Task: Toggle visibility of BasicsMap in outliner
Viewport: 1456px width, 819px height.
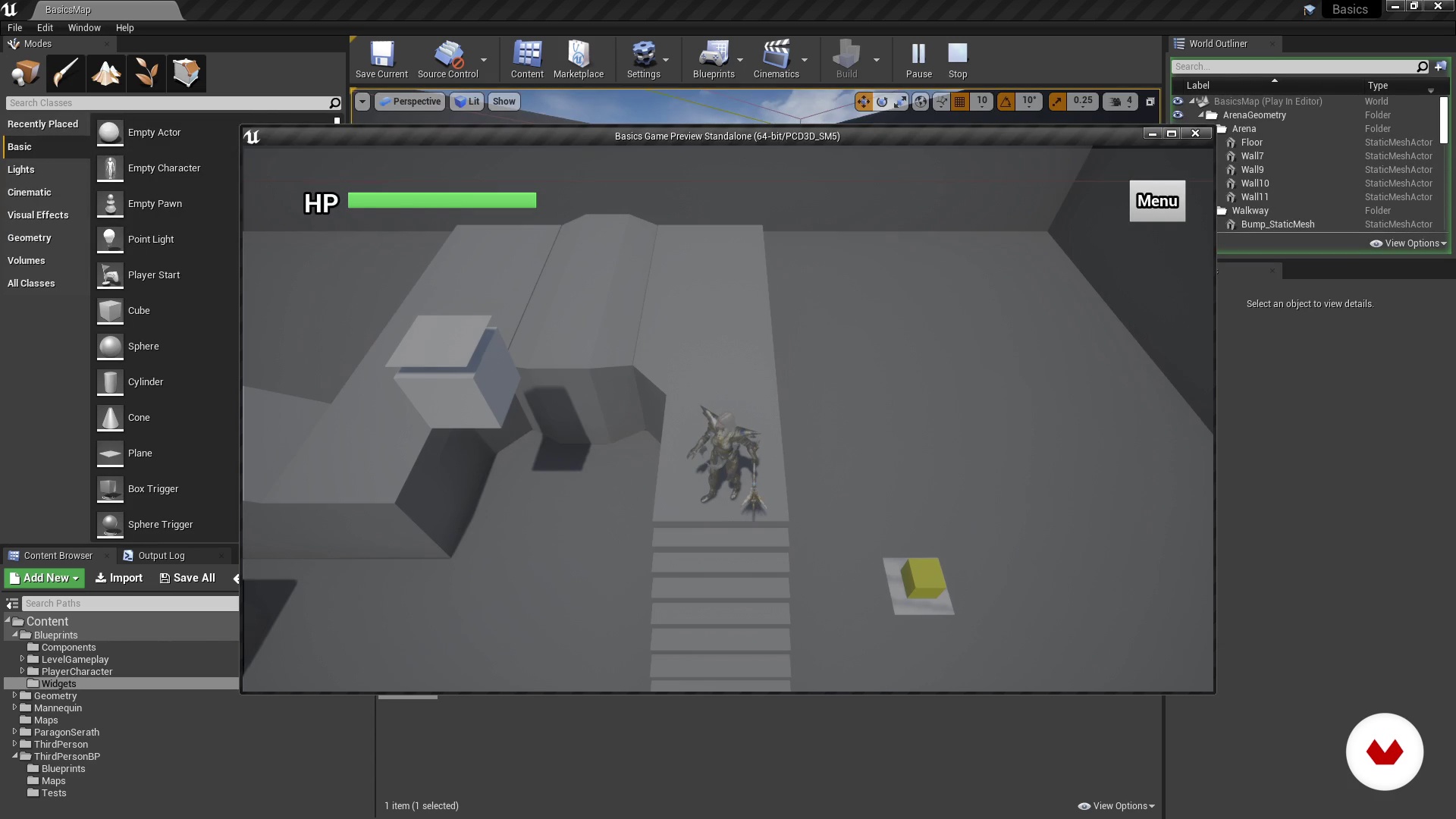Action: [1178, 101]
